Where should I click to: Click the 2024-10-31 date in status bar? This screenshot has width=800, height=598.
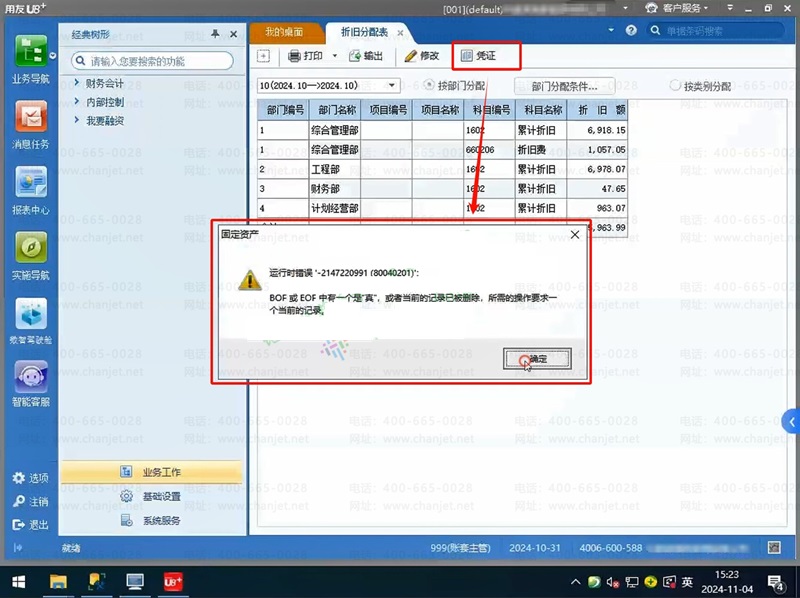[x=535, y=548]
